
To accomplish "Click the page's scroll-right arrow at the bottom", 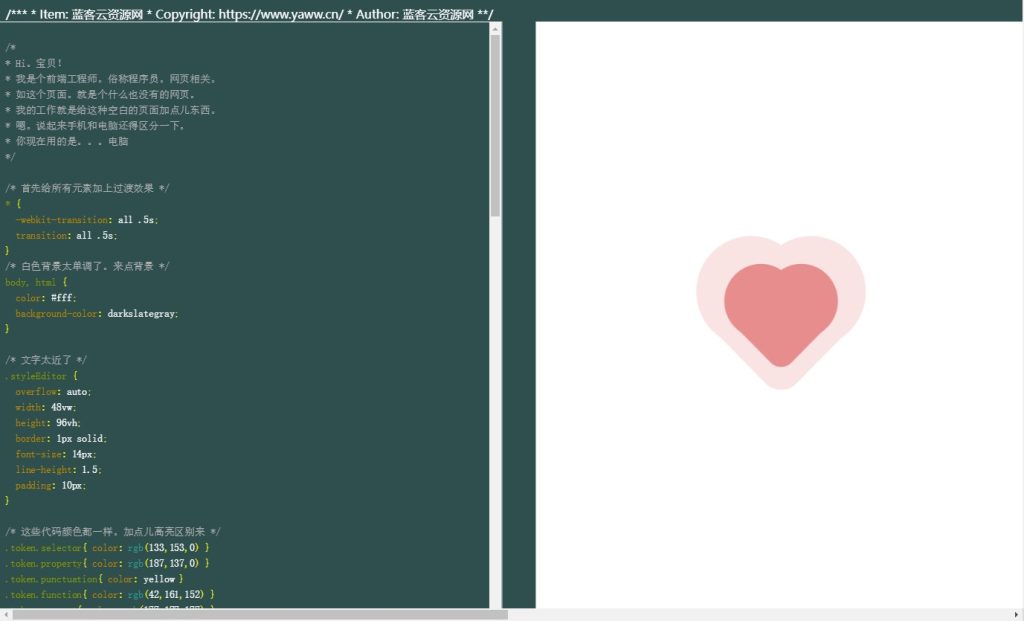I will click(x=1017, y=614).
